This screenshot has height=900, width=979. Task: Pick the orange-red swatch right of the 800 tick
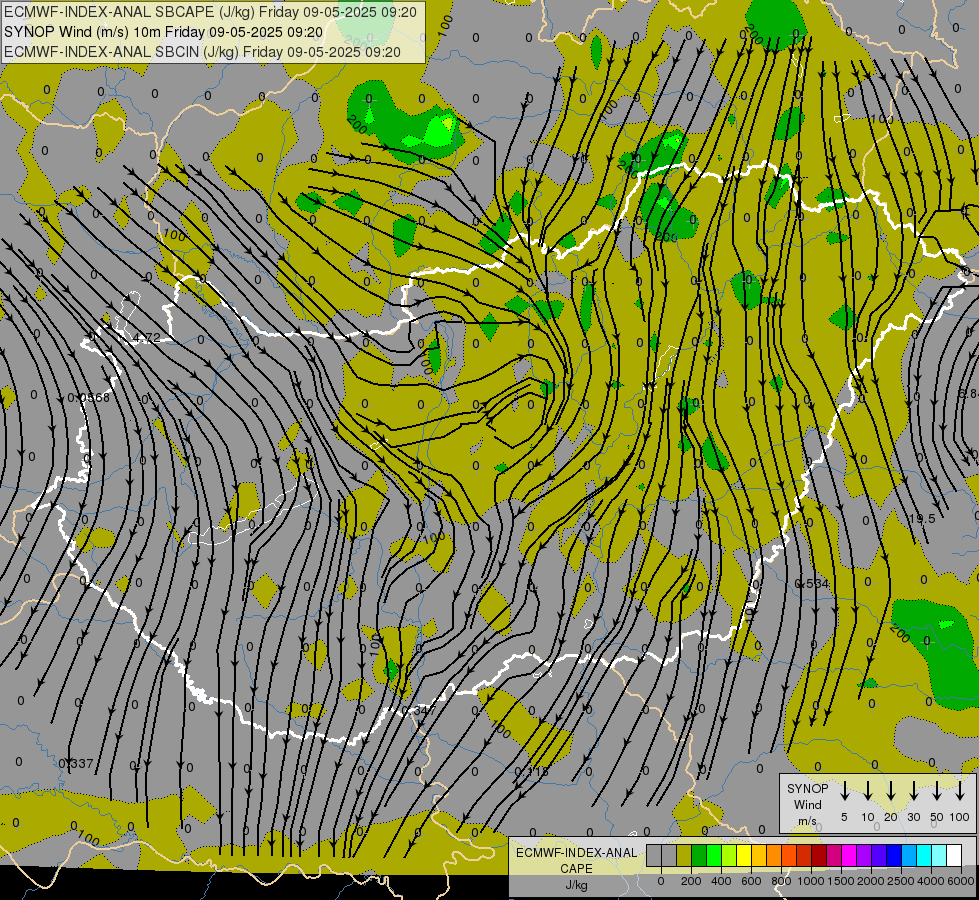tap(789, 856)
